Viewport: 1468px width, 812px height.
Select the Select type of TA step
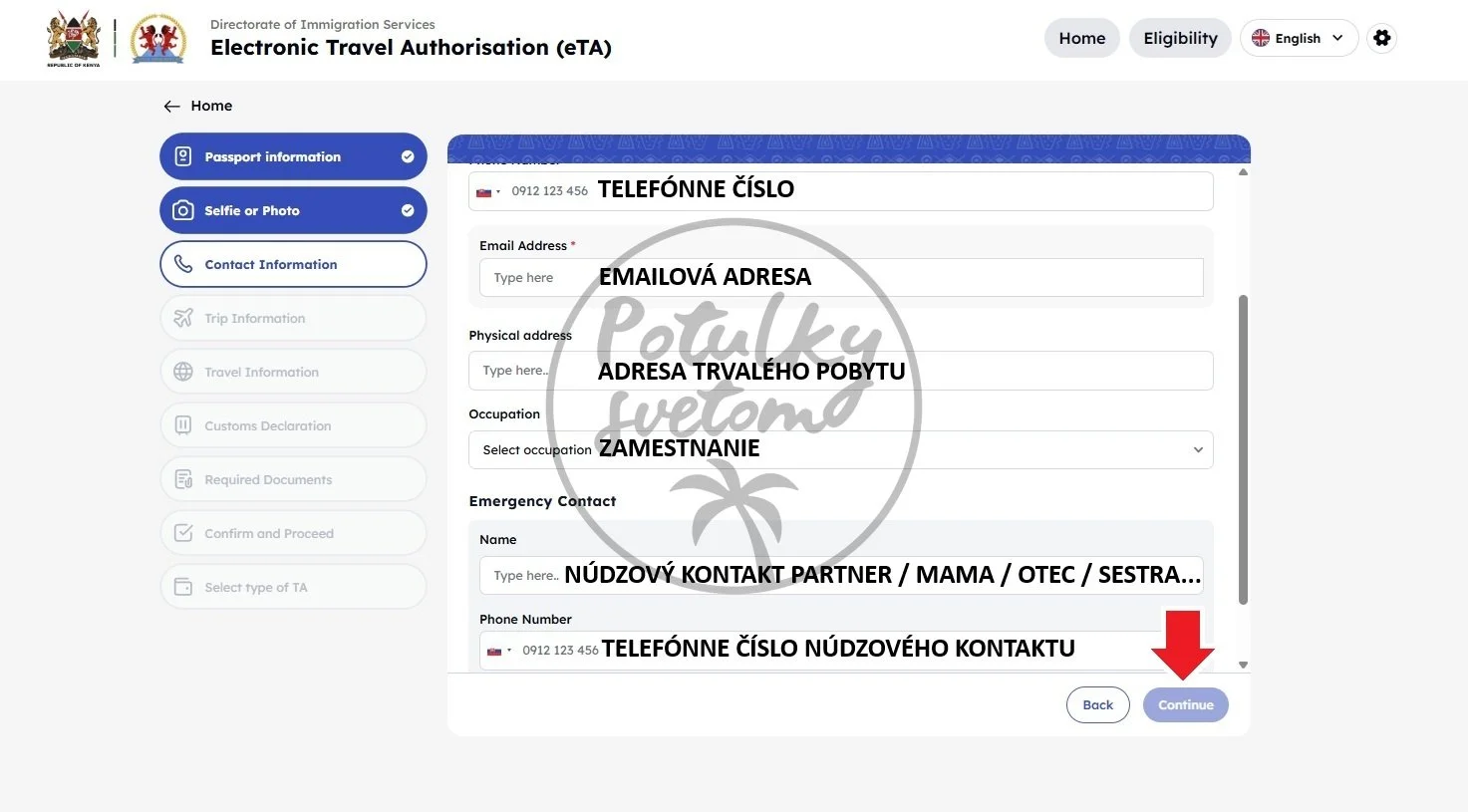(x=293, y=587)
